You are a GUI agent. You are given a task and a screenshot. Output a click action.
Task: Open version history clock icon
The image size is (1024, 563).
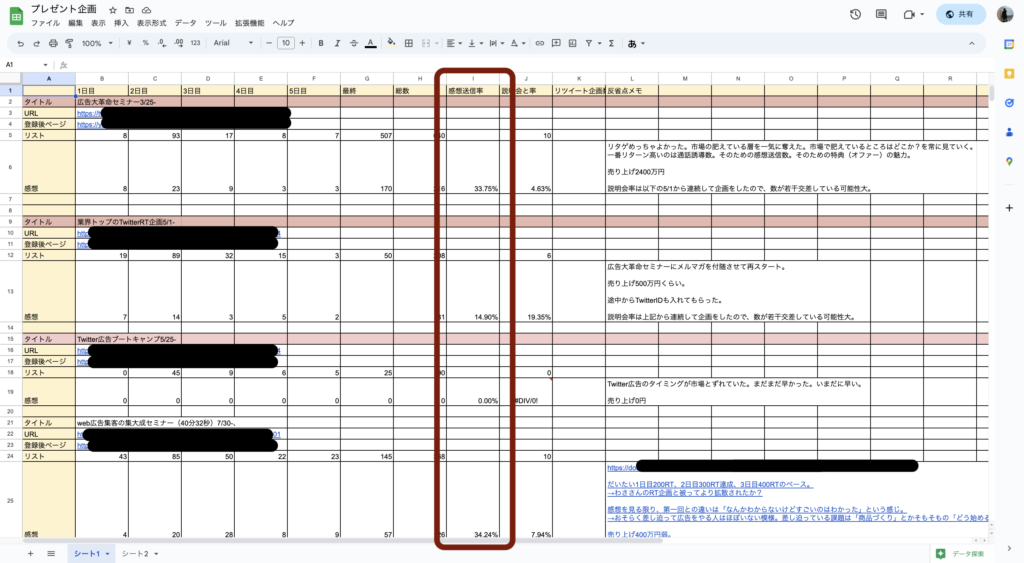856,14
